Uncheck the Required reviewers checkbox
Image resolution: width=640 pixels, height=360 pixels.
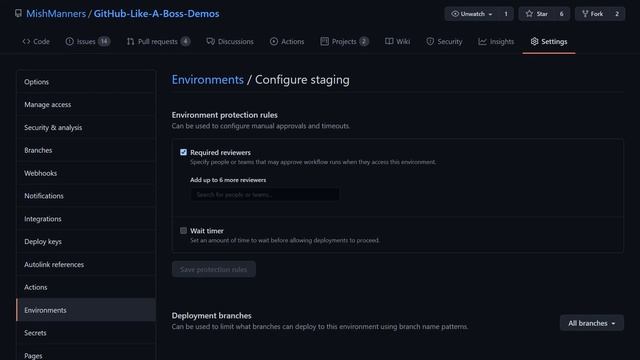click(x=183, y=152)
